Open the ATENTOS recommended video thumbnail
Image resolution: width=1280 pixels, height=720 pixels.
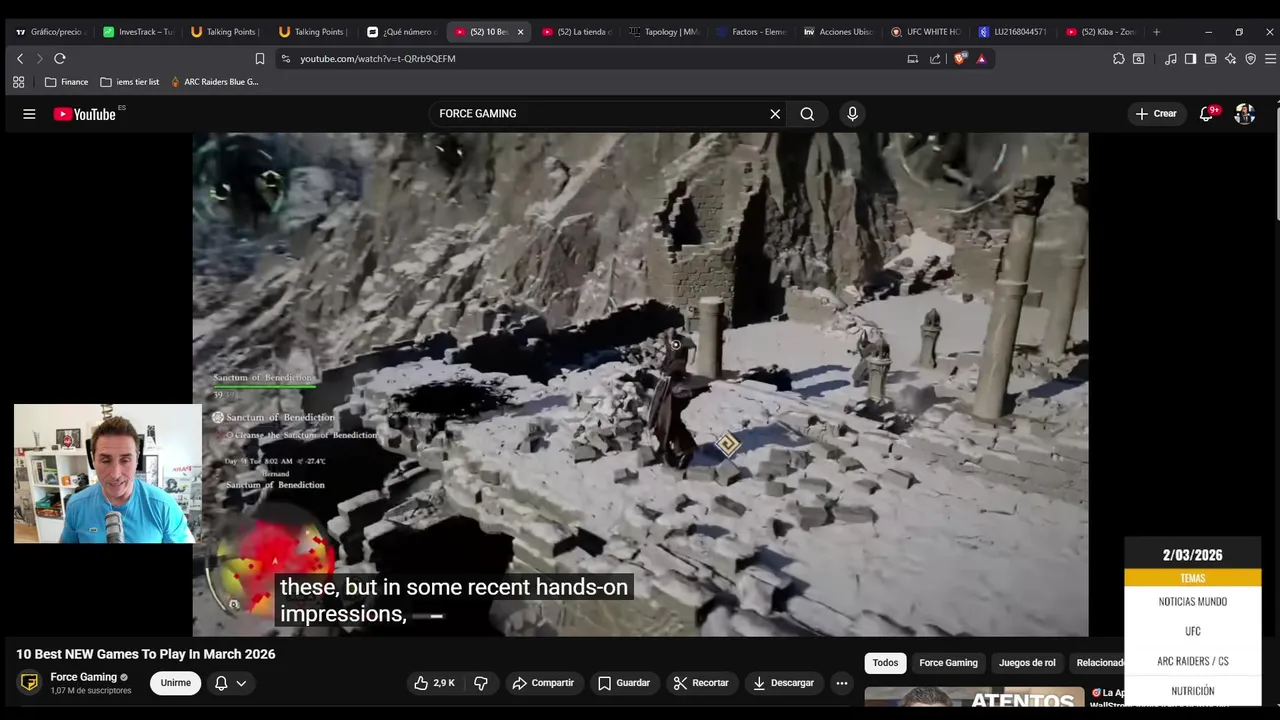point(975,698)
